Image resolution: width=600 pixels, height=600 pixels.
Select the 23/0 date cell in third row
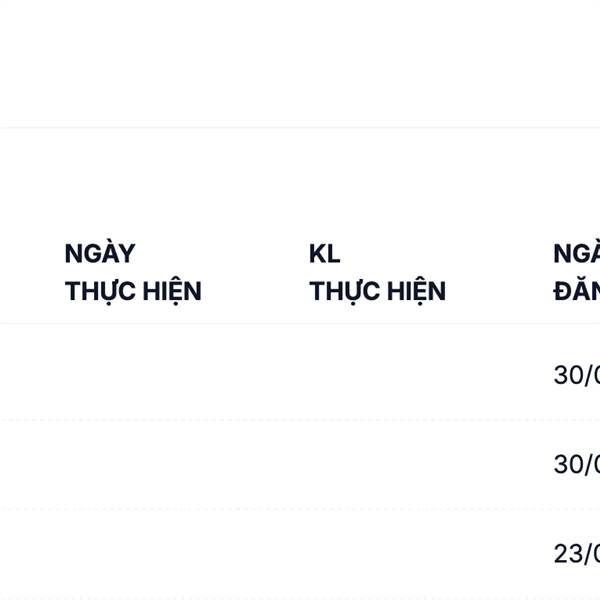click(x=577, y=553)
